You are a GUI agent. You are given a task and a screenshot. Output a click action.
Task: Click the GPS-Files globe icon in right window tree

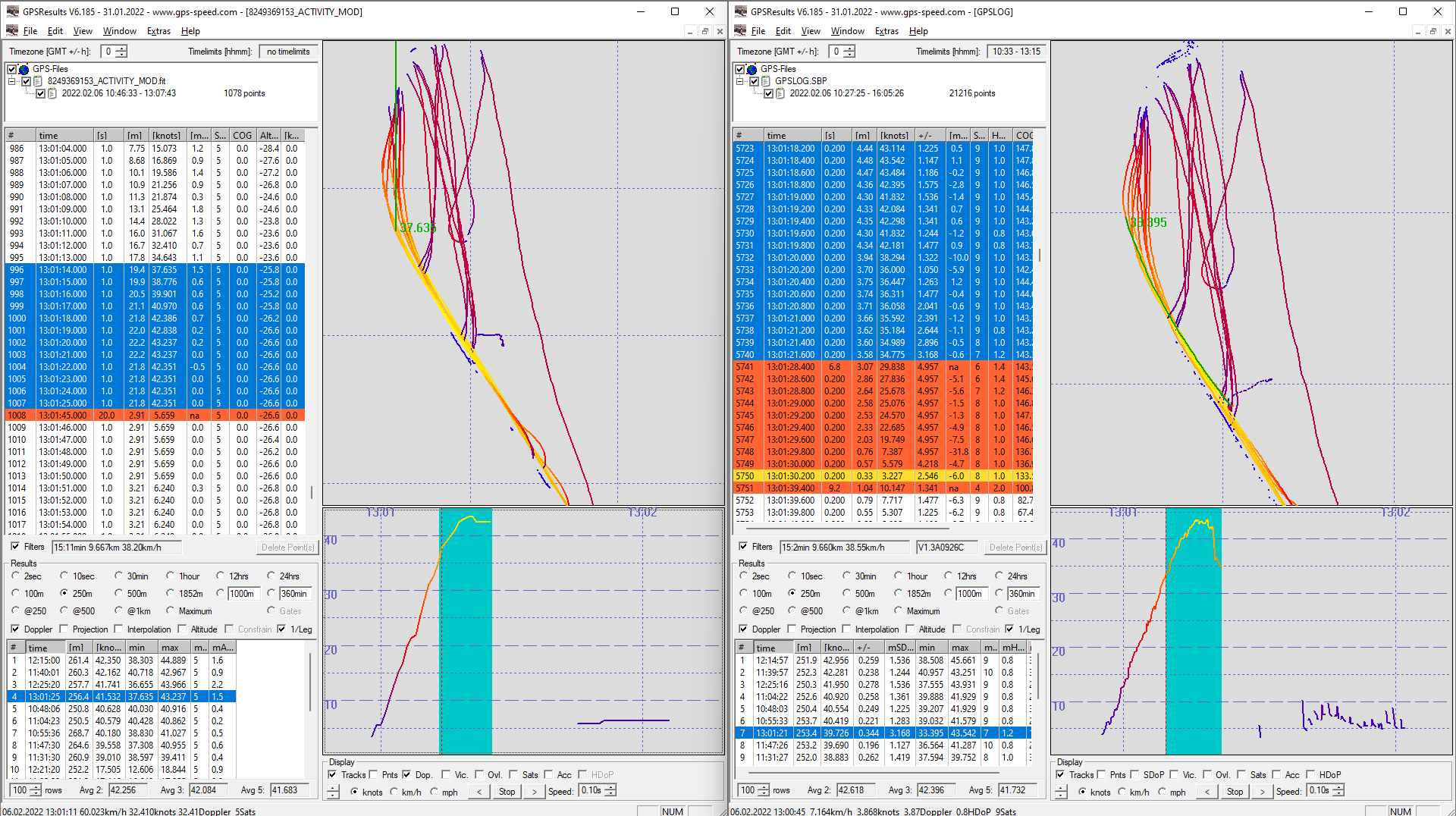752,69
